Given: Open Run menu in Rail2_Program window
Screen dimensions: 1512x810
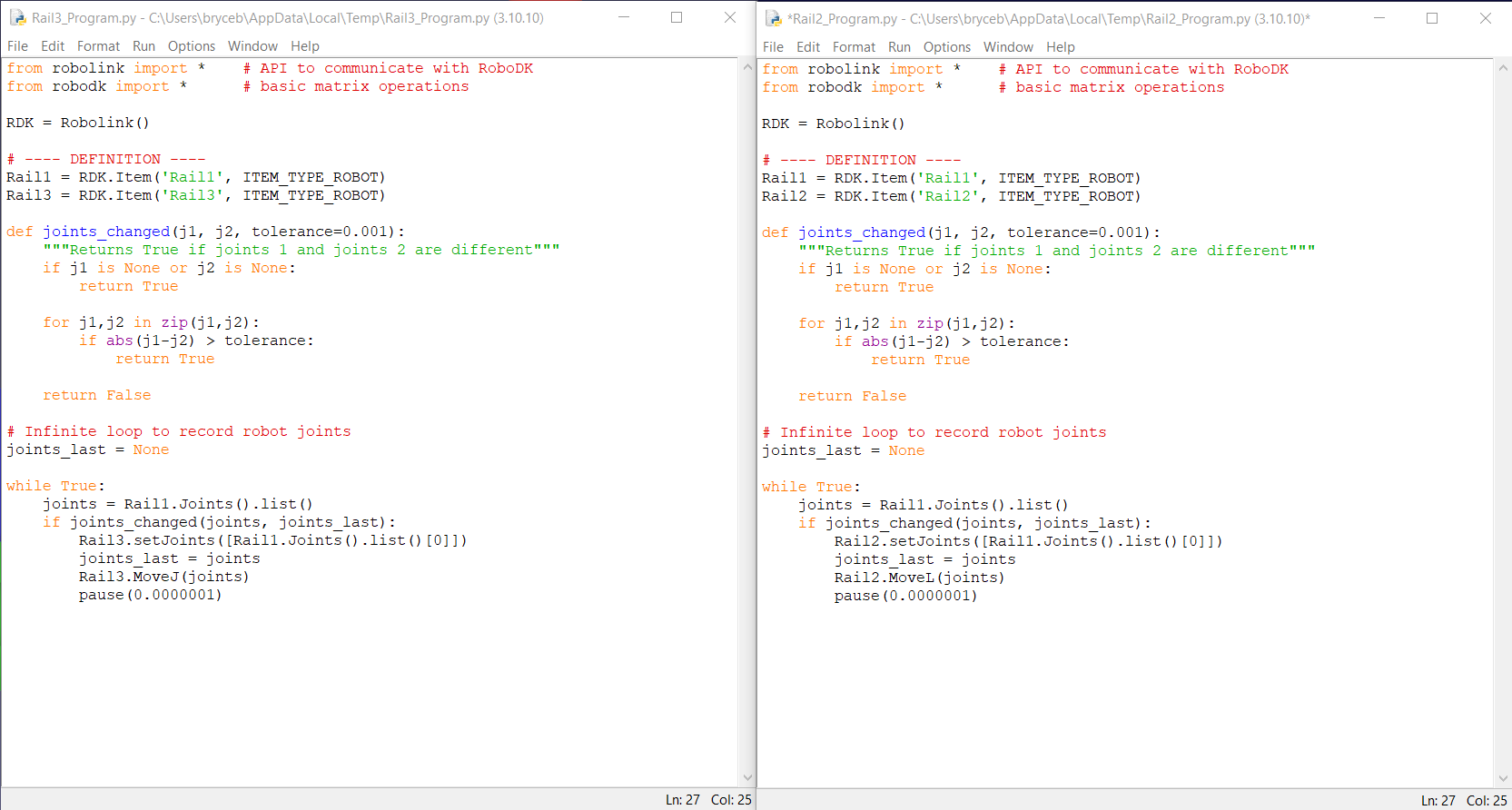Looking at the screenshot, I should tap(899, 47).
